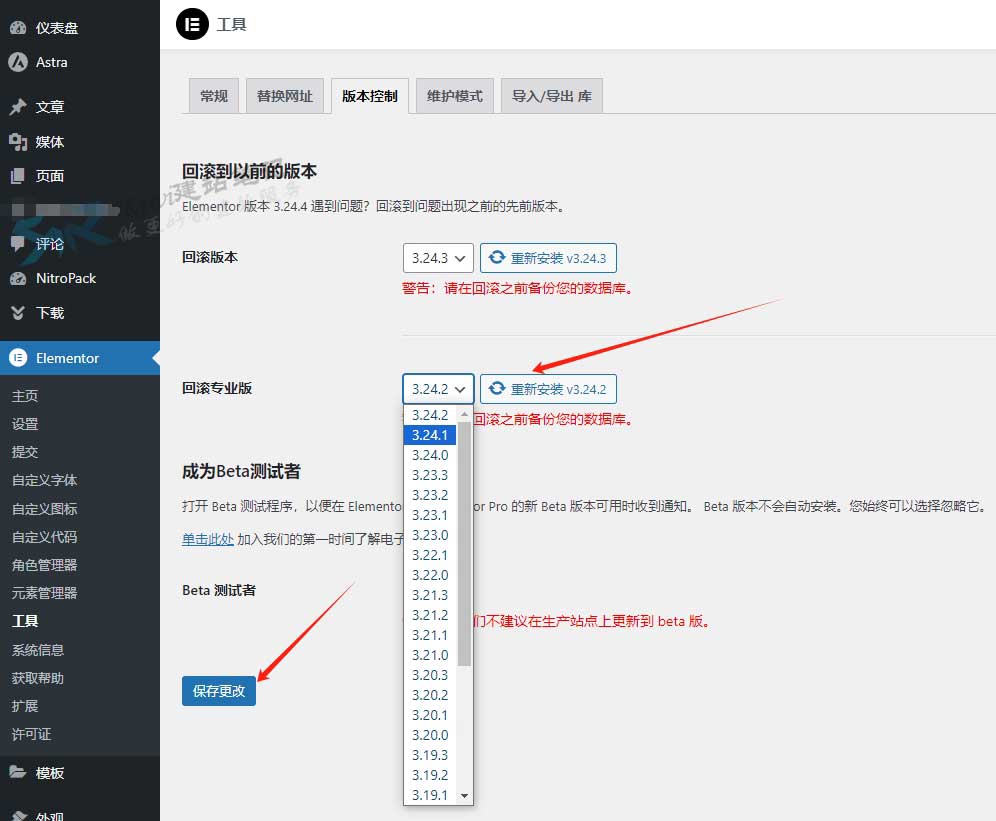
Task: Click the 重新安装 v3.24.2 button
Action: coord(548,389)
